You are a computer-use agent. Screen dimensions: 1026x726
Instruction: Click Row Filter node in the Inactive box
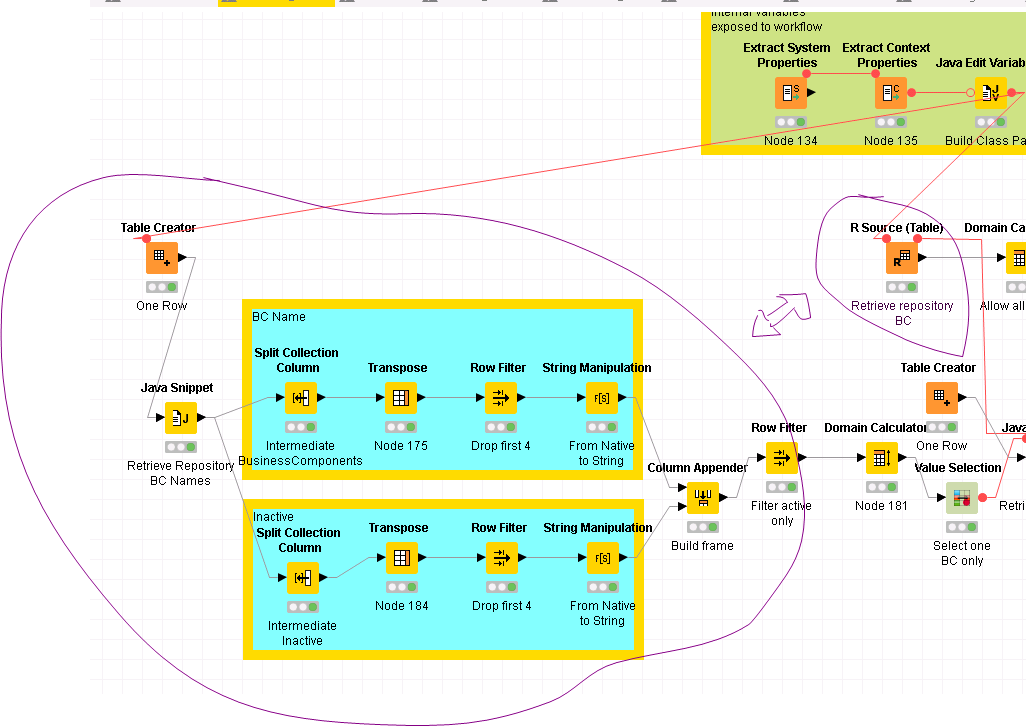[501, 557]
